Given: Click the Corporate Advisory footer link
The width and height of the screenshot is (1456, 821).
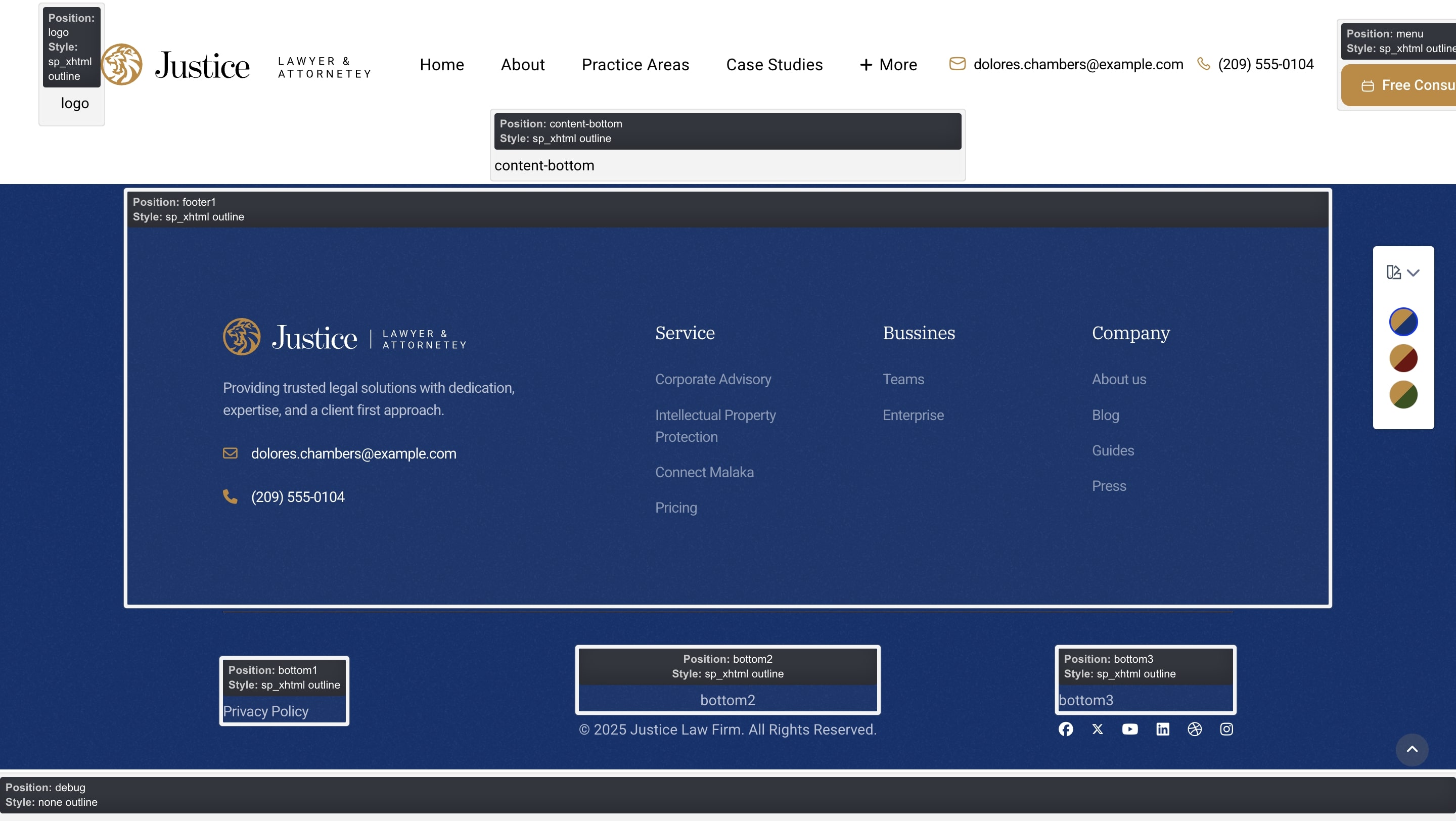Looking at the screenshot, I should 713,379.
